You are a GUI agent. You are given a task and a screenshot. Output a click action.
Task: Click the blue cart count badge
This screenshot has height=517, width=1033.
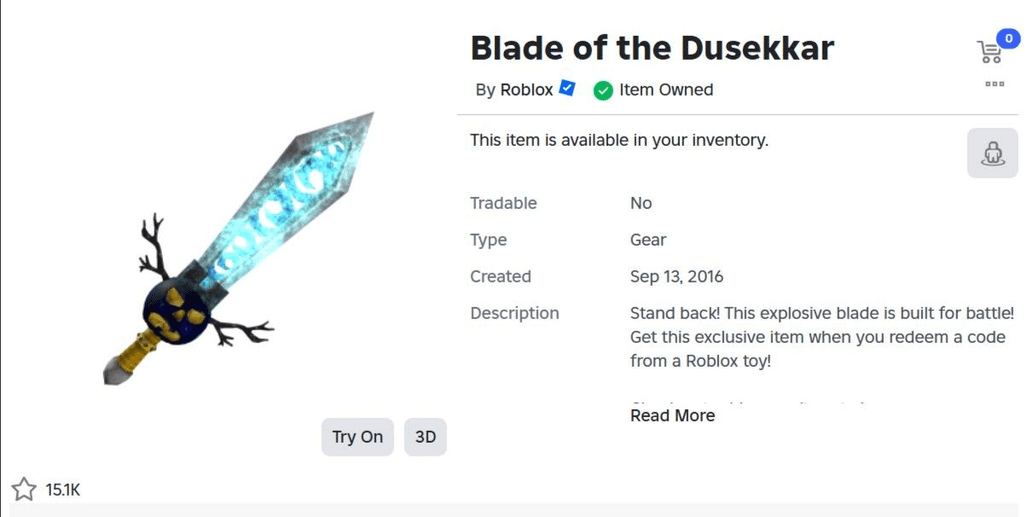click(1007, 39)
